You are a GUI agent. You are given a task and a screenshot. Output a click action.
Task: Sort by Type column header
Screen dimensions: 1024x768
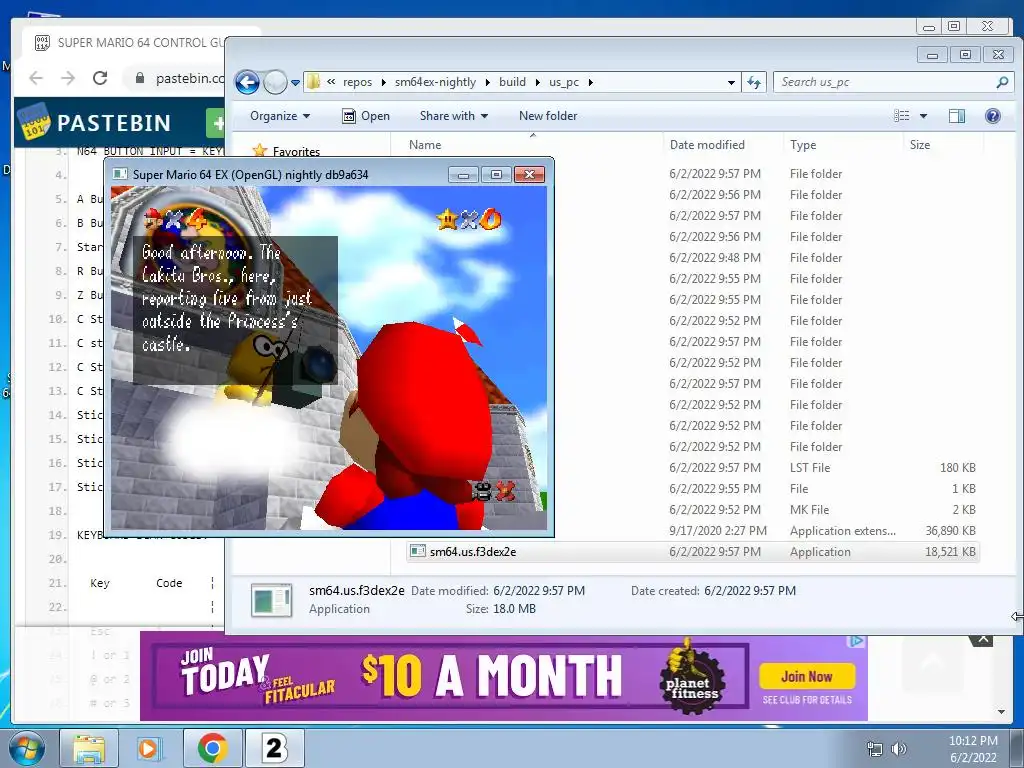803,145
